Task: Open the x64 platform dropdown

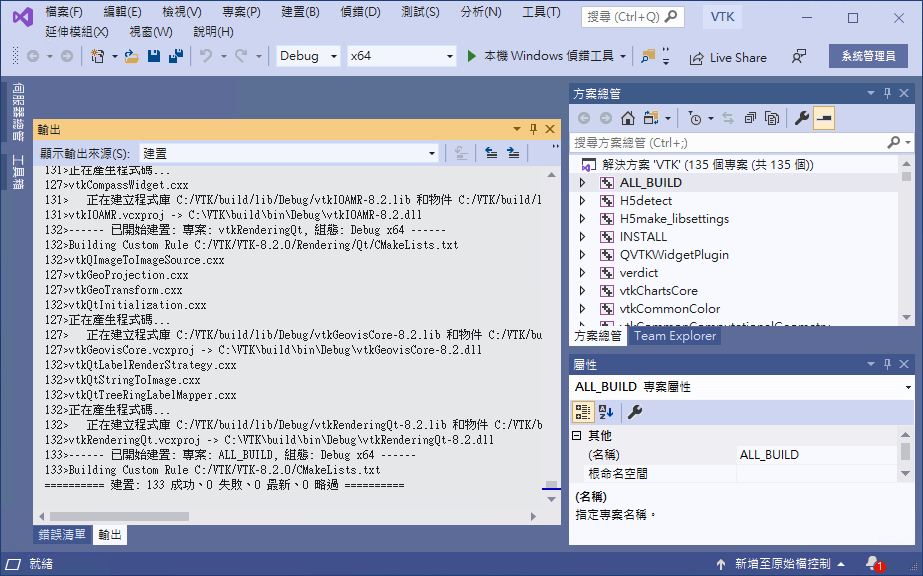Action: [x=401, y=56]
